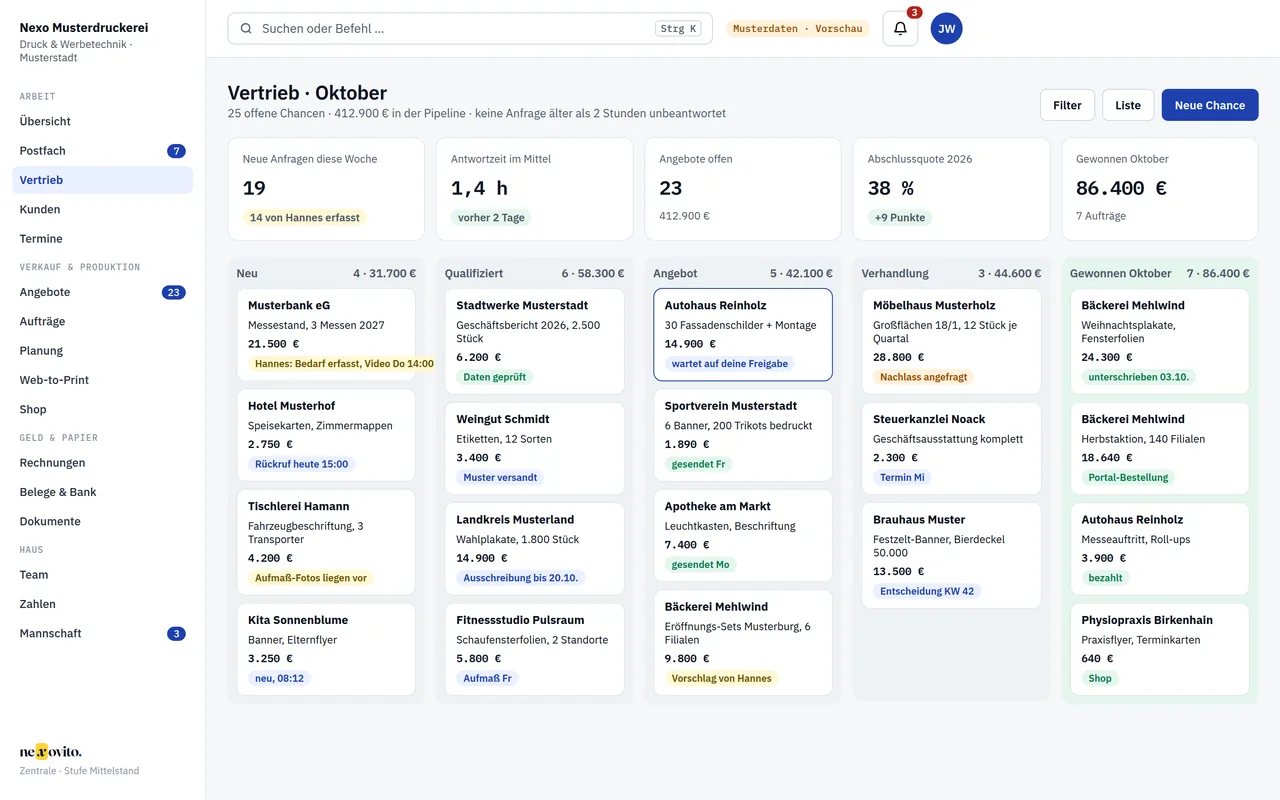Open Übersicht in the sidebar
Screen dimensions: 1280x800
coord(102,121)
